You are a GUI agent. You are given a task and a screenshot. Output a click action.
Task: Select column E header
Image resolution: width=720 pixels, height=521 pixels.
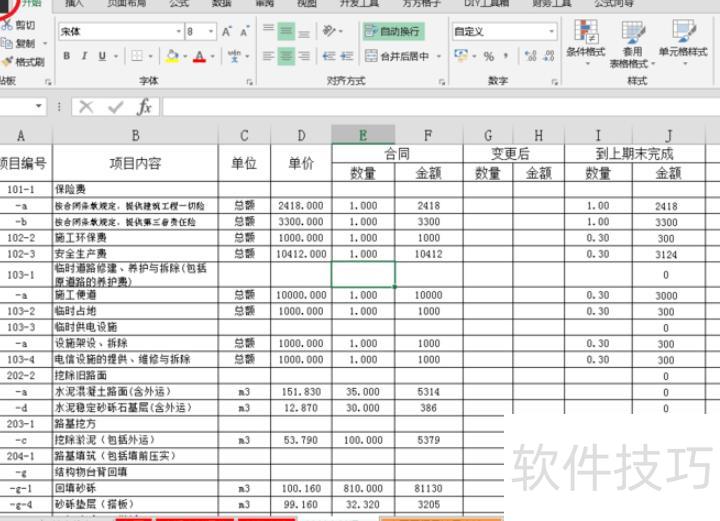point(363,135)
